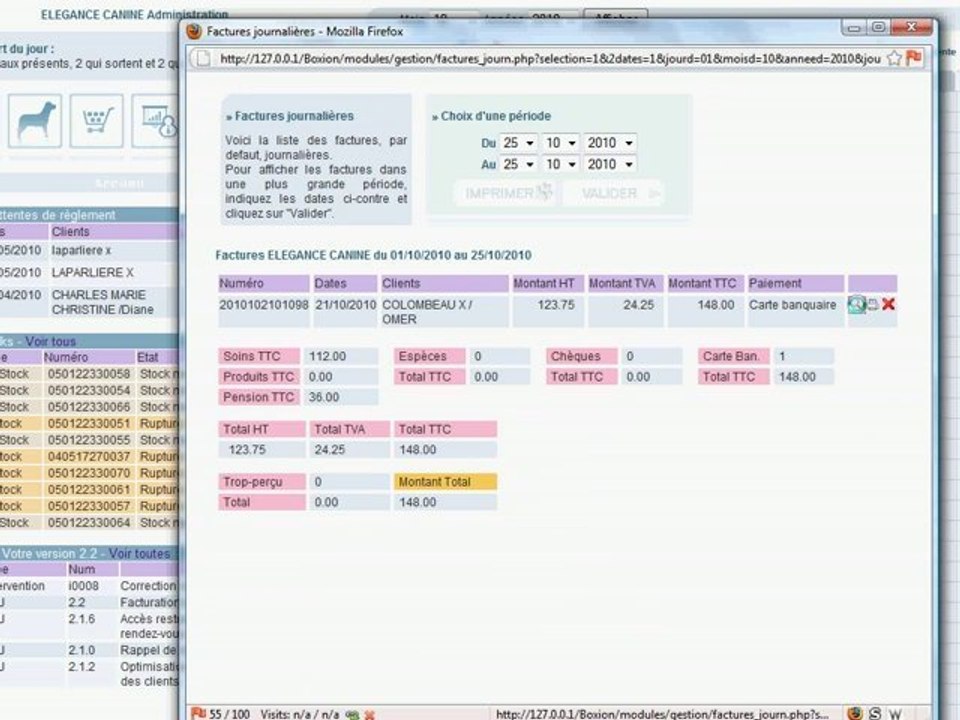Click the IMPRIMER button
Viewport: 960px width, 720px height.
coord(506,193)
